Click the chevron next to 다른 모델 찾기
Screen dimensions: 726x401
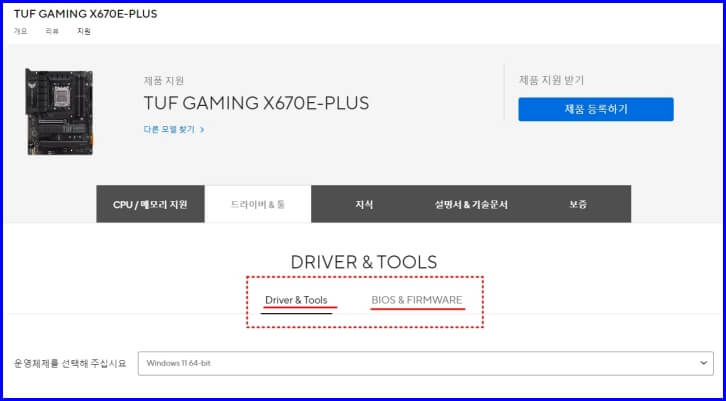click(202, 130)
